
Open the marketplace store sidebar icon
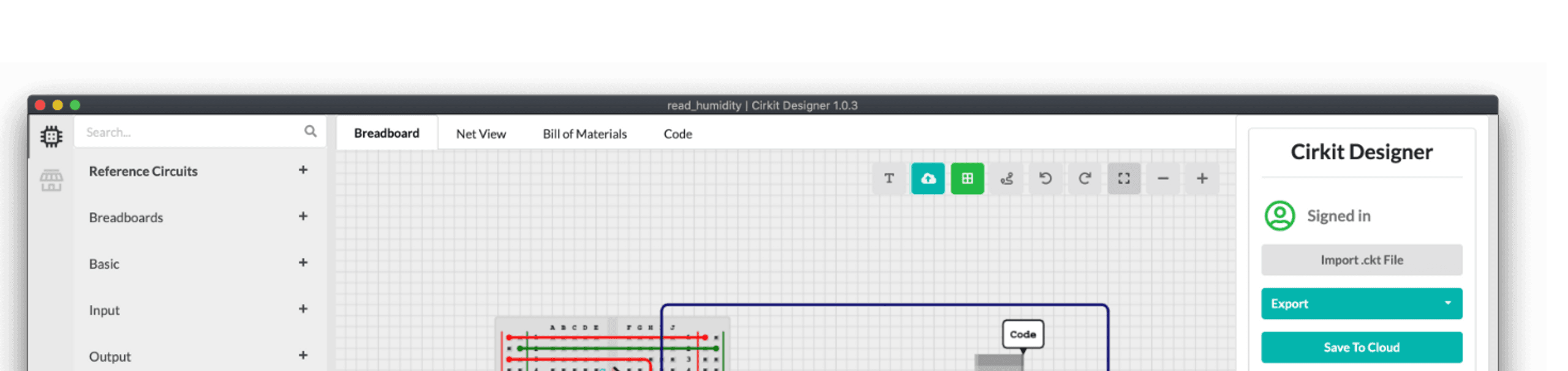51,181
